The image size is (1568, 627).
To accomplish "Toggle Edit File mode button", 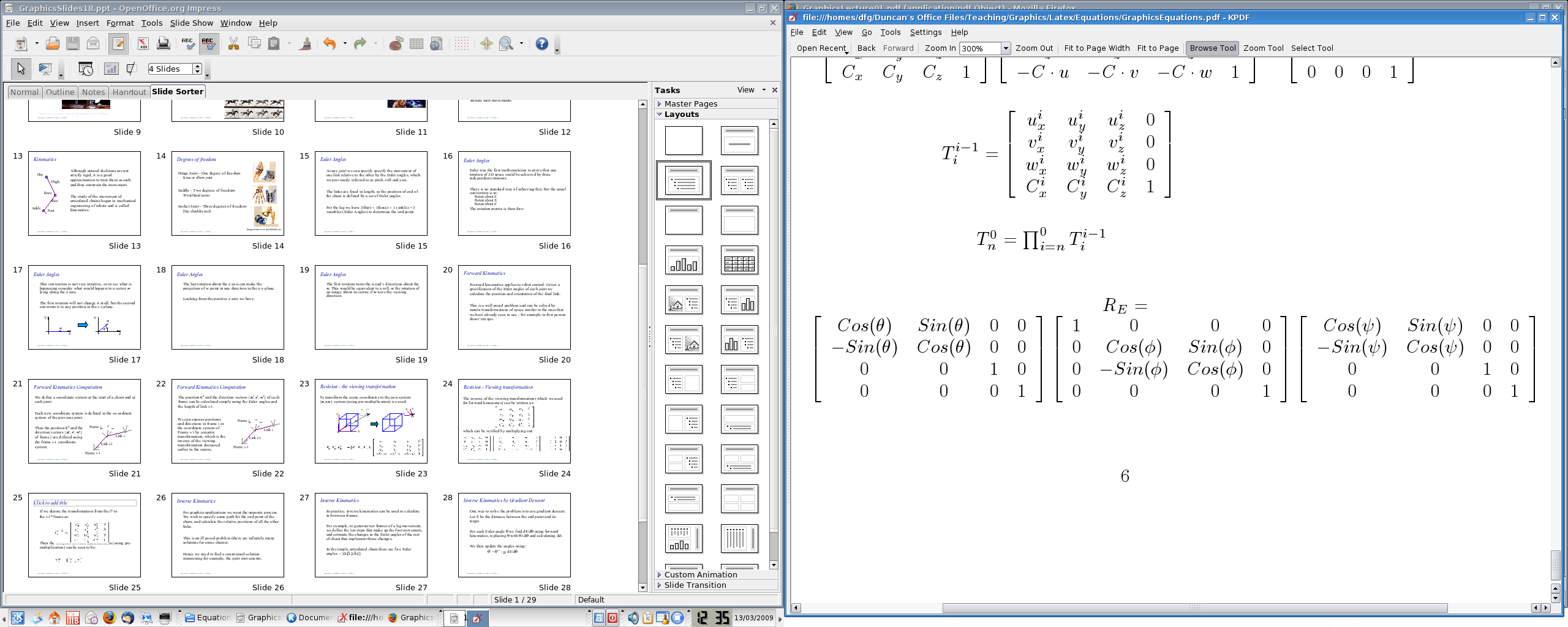I will click(118, 43).
